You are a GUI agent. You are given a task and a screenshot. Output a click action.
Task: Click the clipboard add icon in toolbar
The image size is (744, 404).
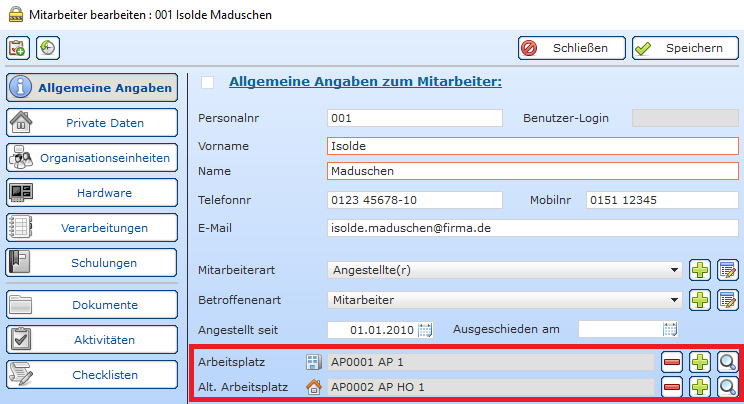(x=18, y=48)
